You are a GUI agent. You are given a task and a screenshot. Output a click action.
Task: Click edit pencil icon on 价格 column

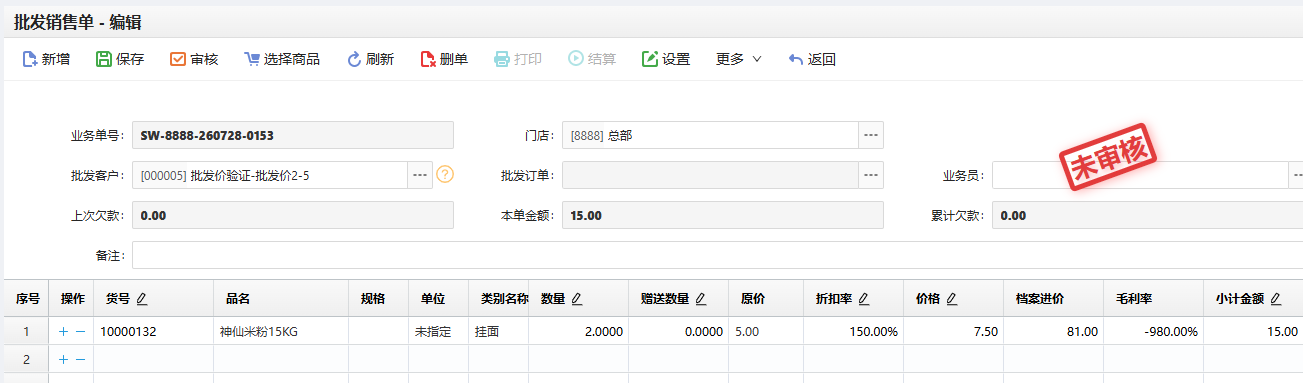pos(952,298)
